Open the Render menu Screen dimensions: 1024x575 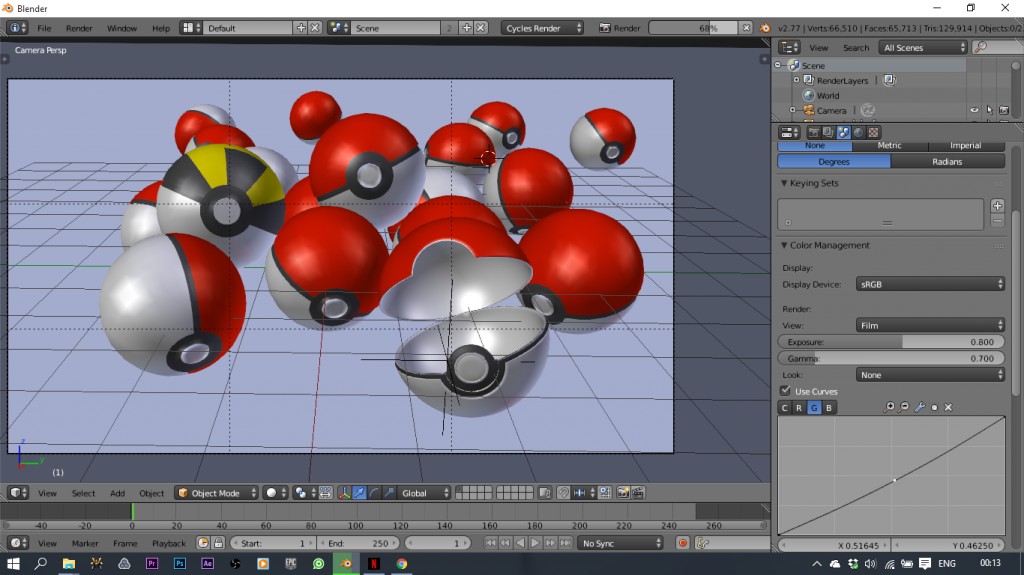(x=79, y=28)
